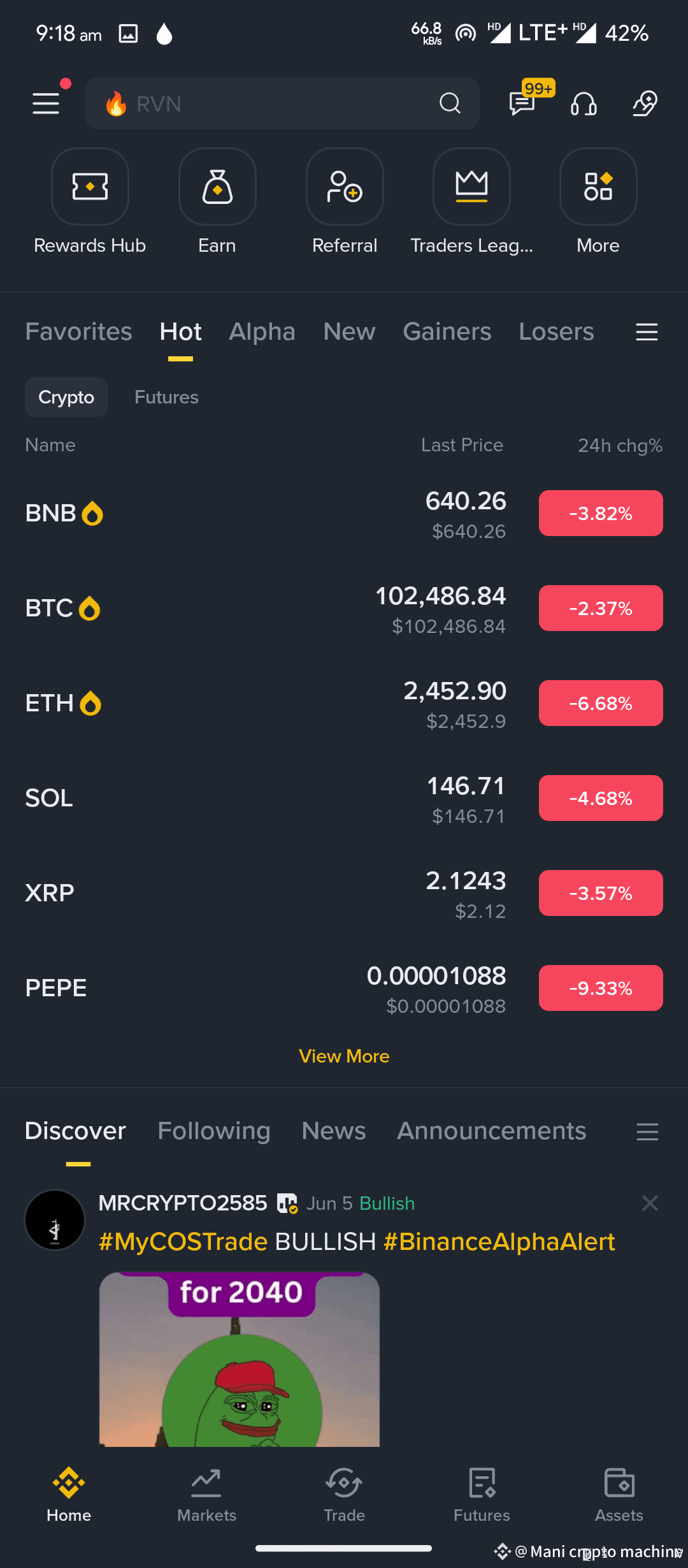Open #BinanceAlphaAlert hashtag link

499,1242
